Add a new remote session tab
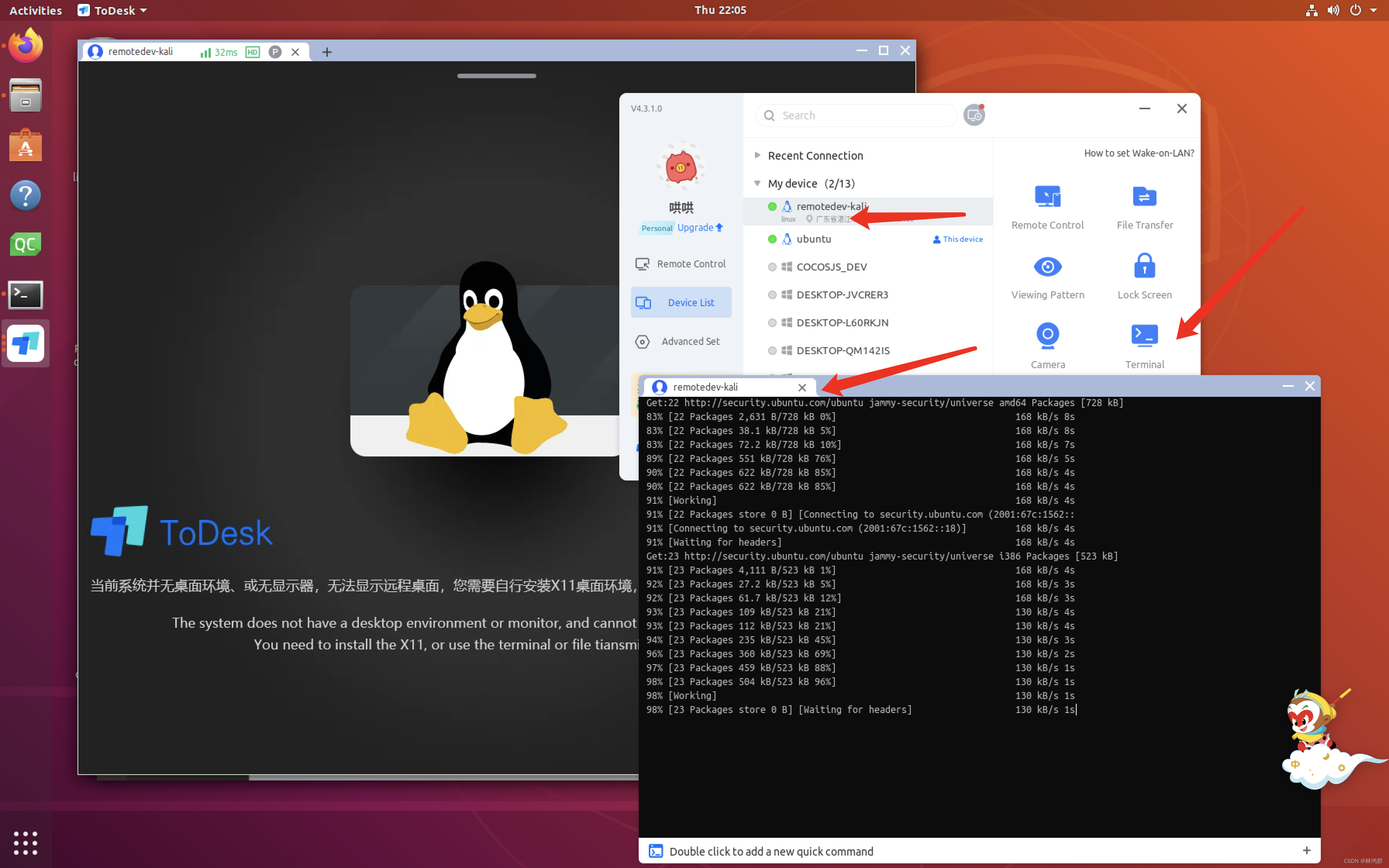Image resolution: width=1389 pixels, height=868 pixels. 327,52
